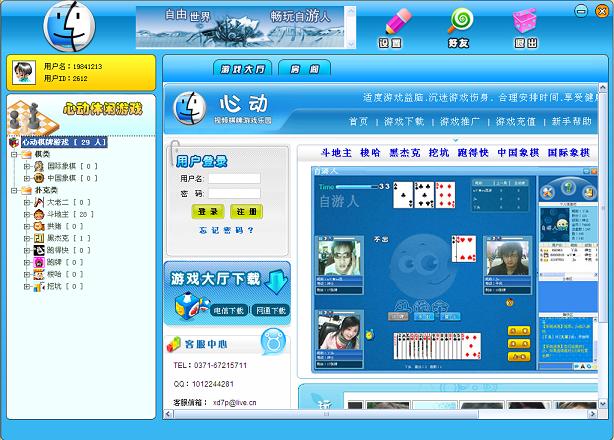Open 游戏充值 in the web navigation
Image resolution: width=614 pixels, height=440 pixels.
(x=516, y=121)
